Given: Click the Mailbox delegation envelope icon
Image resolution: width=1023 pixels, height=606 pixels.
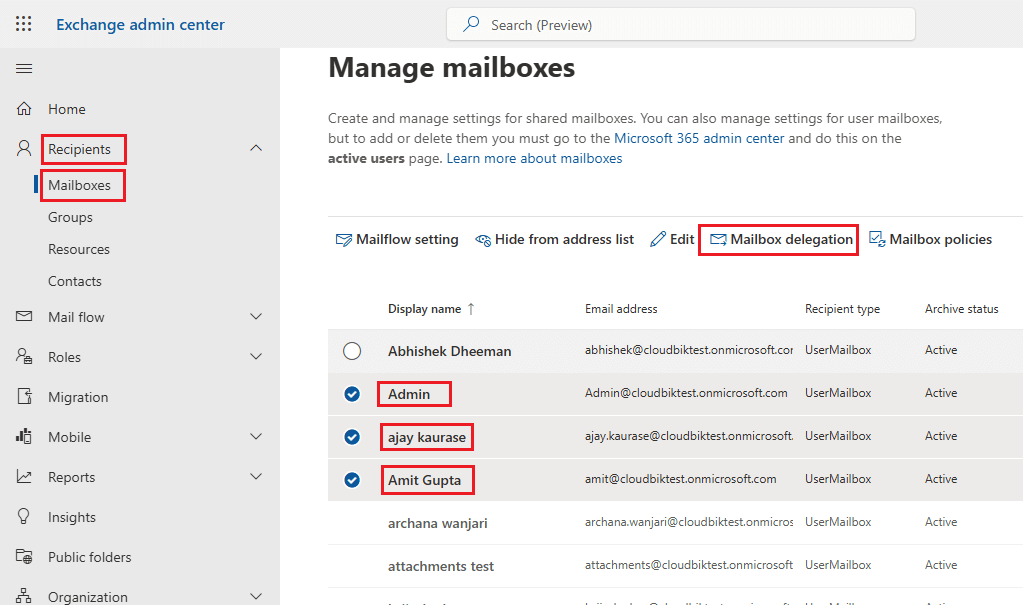Looking at the screenshot, I should pyautogui.click(x=718, y=240).
